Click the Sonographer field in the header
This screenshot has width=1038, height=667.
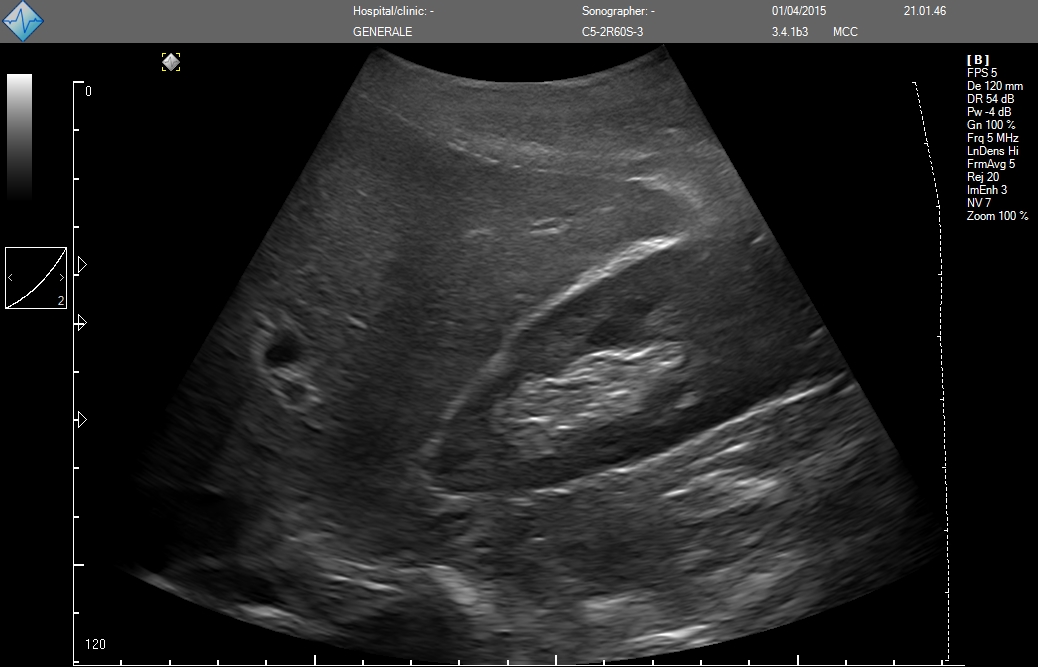pos(618,11)
